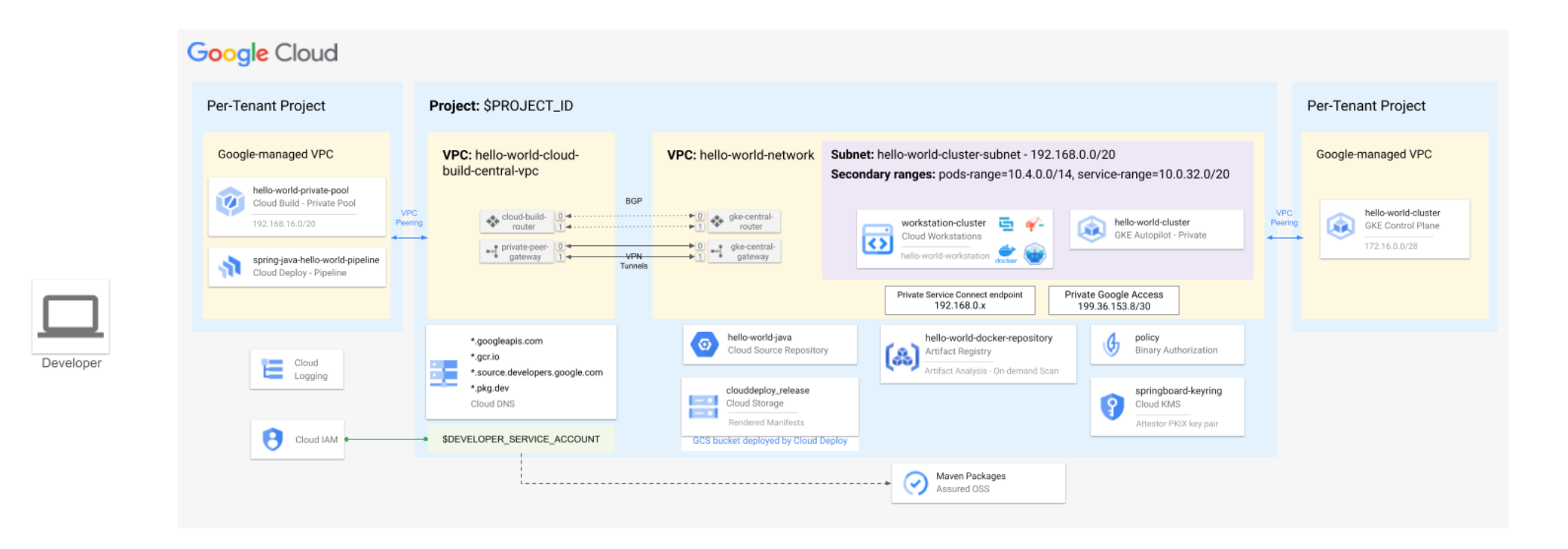Select the Private Google Access box
Image resolution: width=1568 pixels, height=549 pixels.
point(1114,300)
